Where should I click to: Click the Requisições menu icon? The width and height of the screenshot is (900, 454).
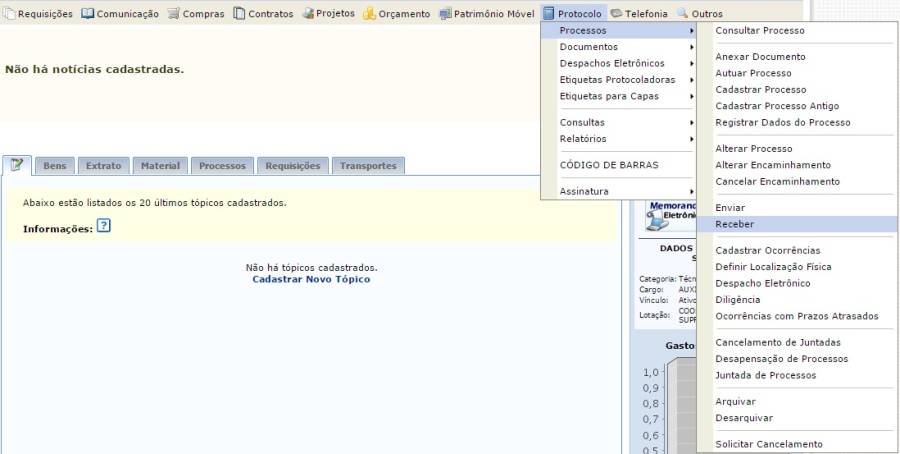pyautogui.click(x=9, y=14)
